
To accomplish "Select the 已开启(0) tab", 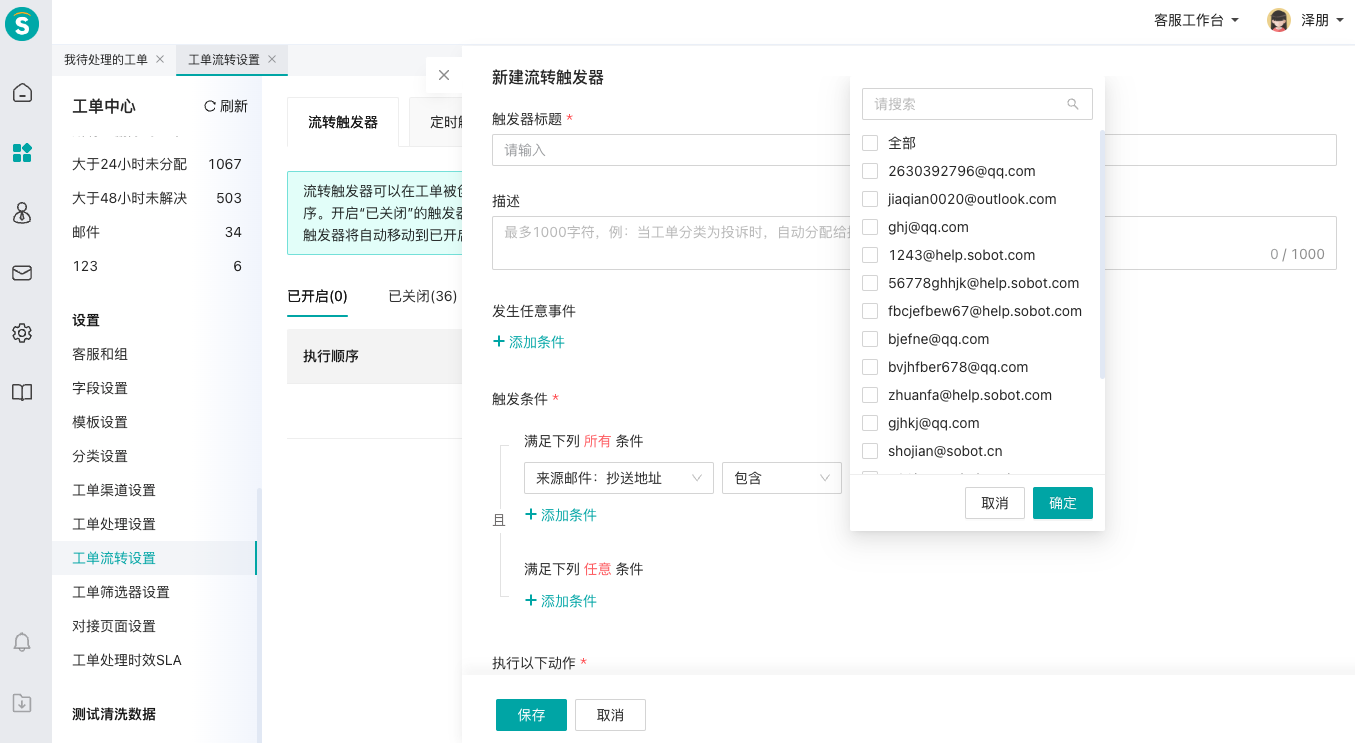I will [317, 296].
